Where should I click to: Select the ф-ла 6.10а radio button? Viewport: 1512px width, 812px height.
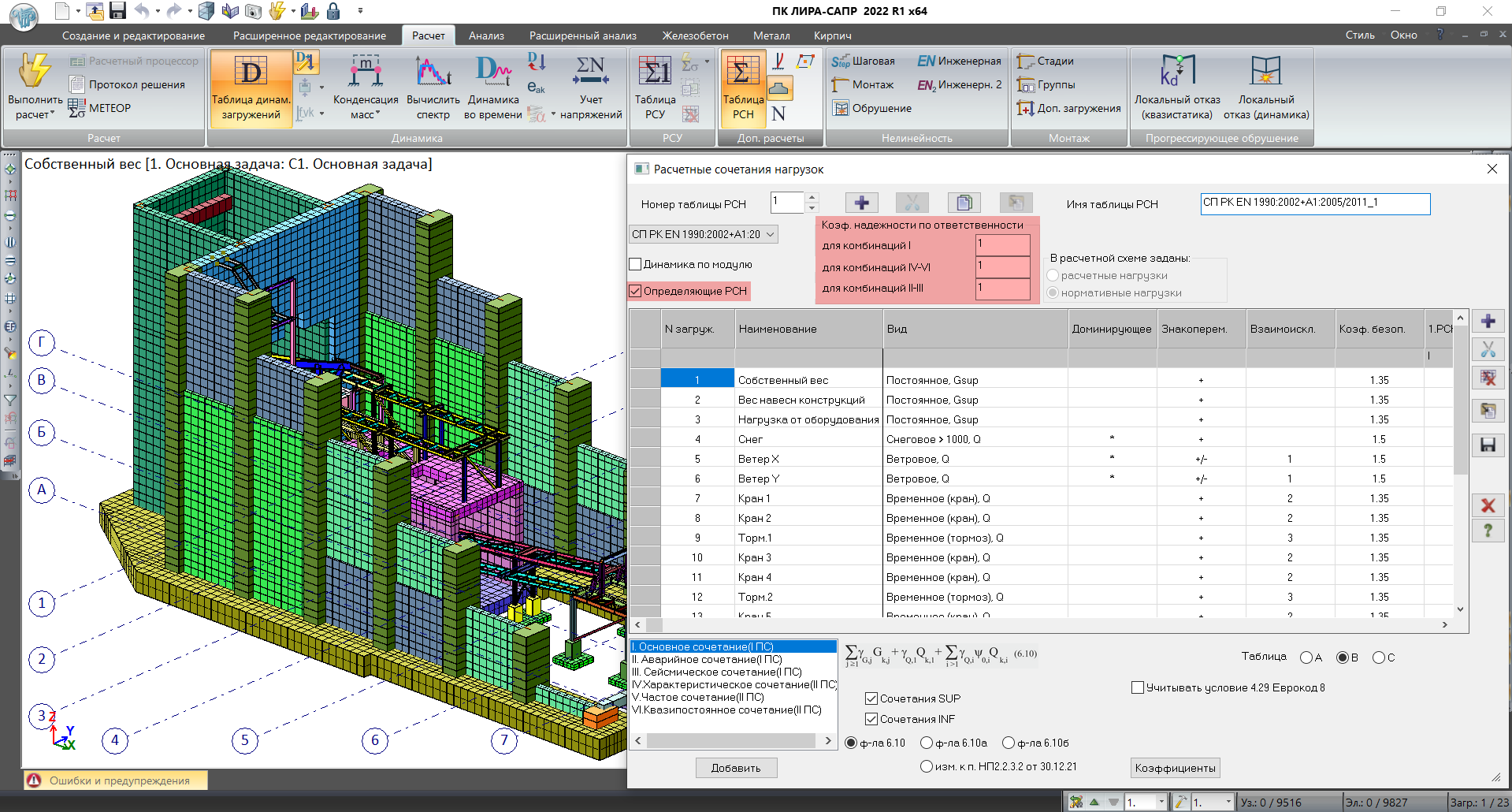tap(927, 743)
